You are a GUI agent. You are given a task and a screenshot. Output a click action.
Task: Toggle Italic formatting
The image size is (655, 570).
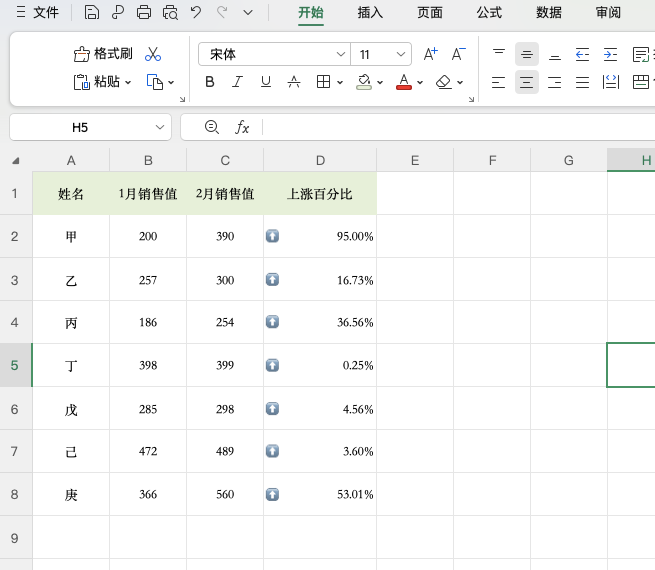tap(238, 82)
